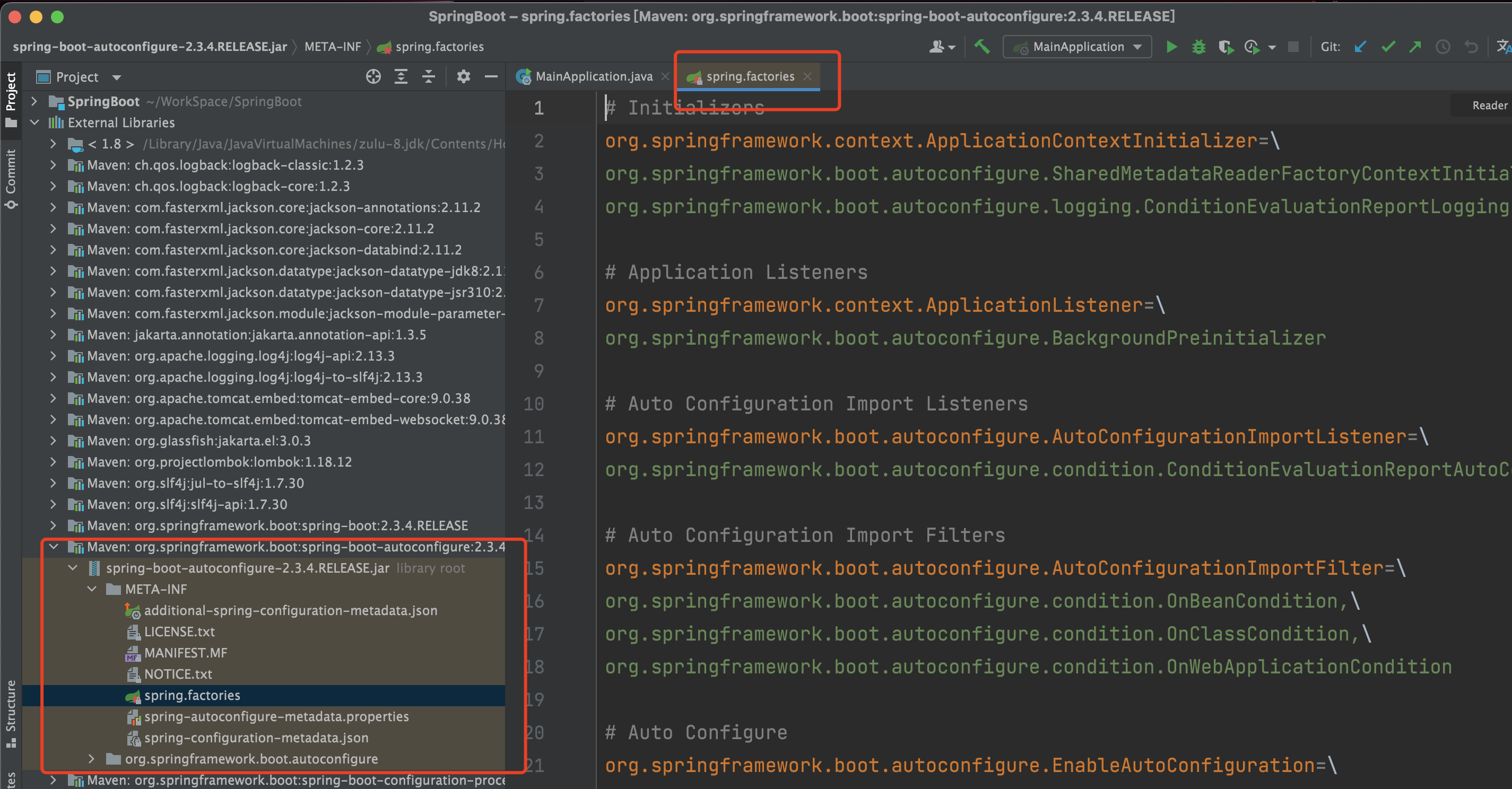Screen dimensions: 1512x789
Task: Hide the Project tool window via minus icon
Action: pyautogui.click(x=491, y=77)
